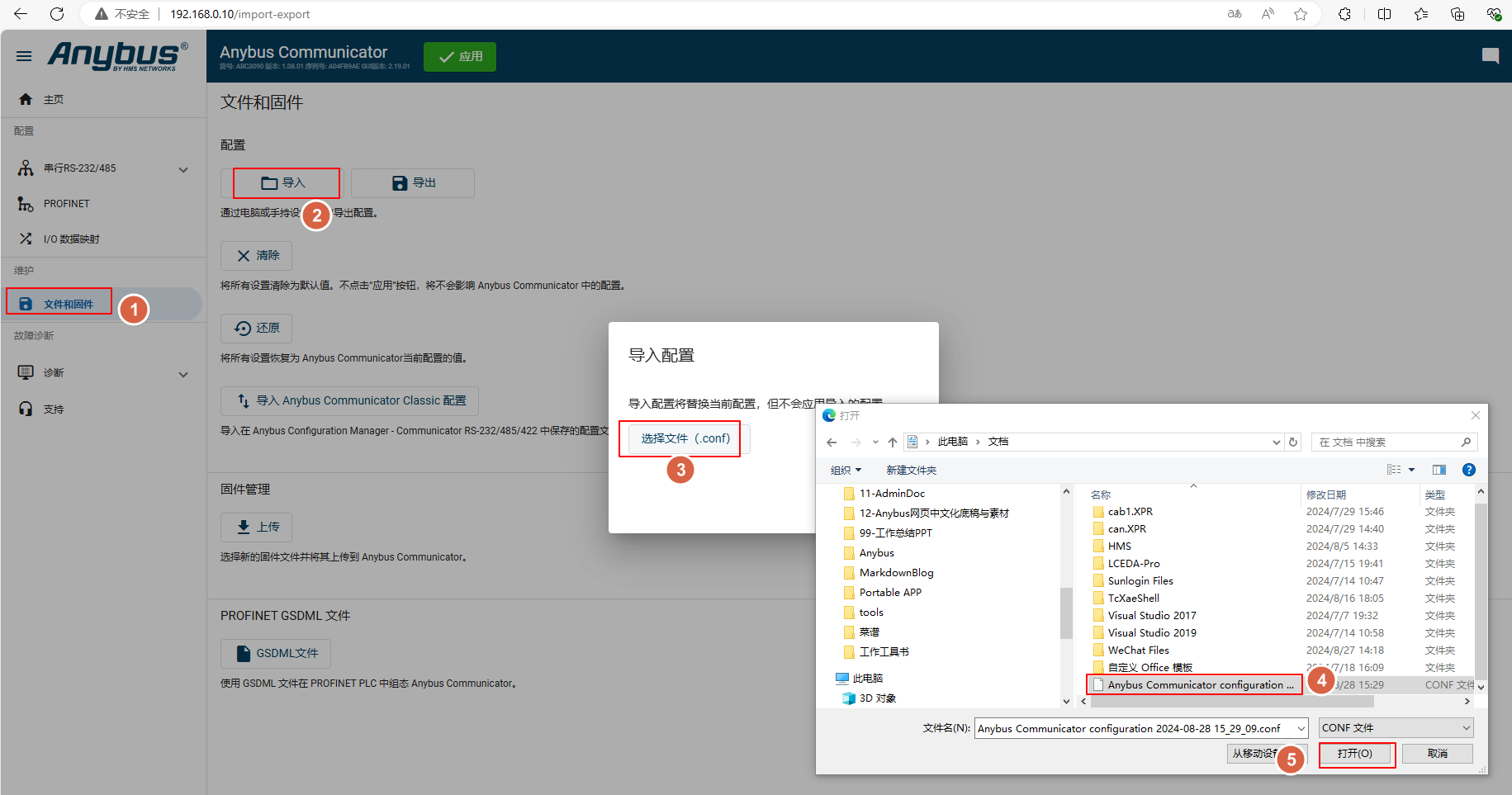The width and height of the screenshot is (1512, 795).
Task: Expand 串行RS-232/485 chevron
Action: [183, 169]
